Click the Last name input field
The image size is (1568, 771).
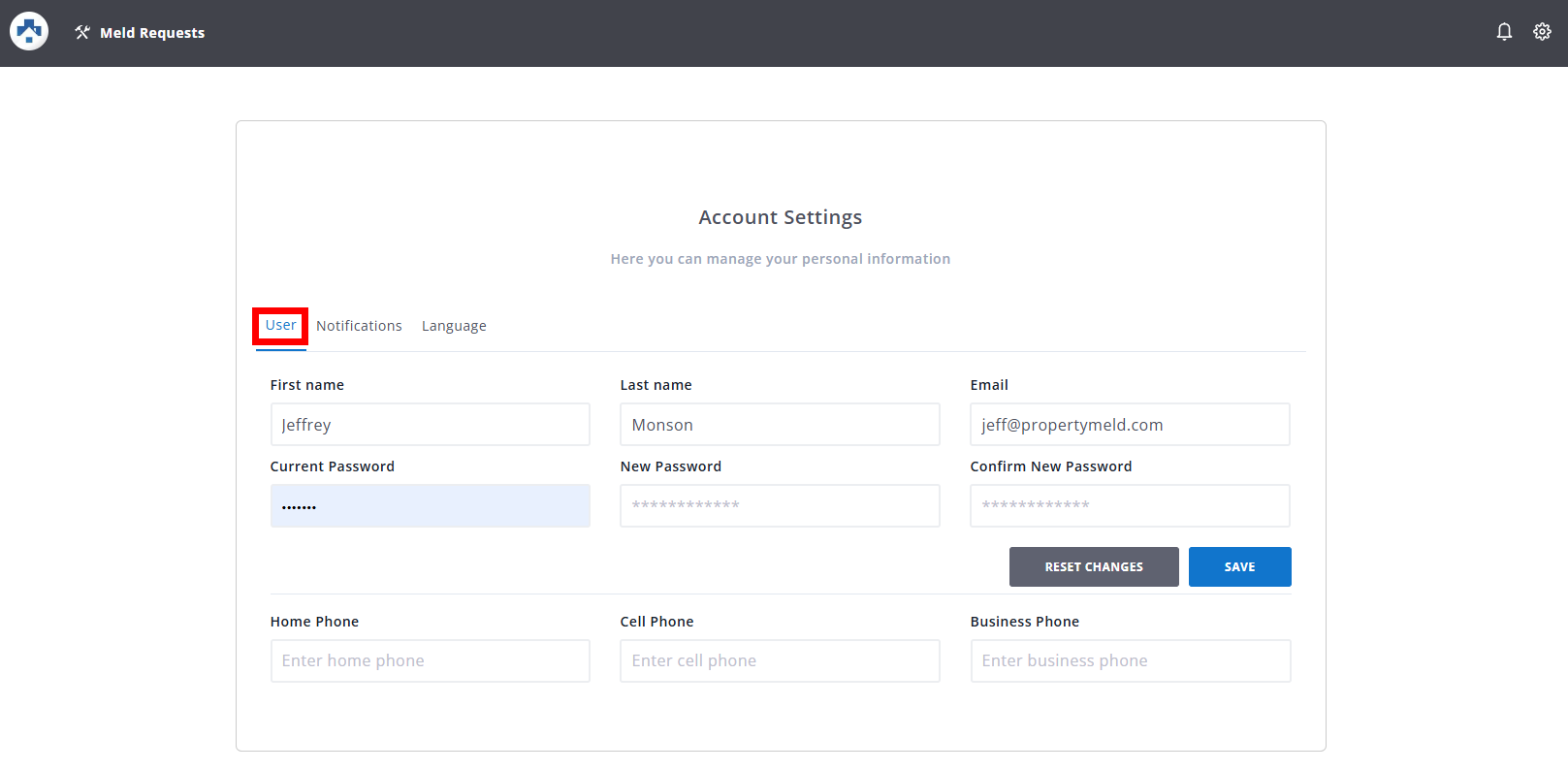(780, 425)
